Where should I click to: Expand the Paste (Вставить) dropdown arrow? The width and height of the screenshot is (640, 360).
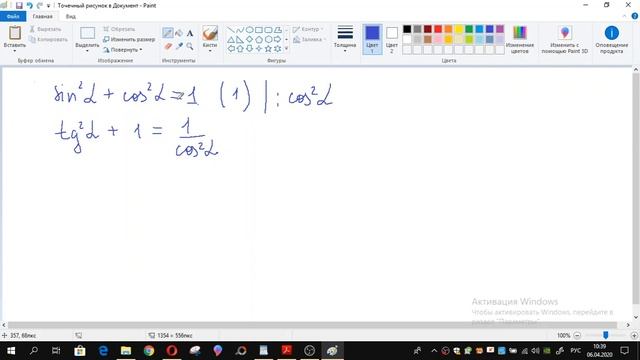pos(15,51)
